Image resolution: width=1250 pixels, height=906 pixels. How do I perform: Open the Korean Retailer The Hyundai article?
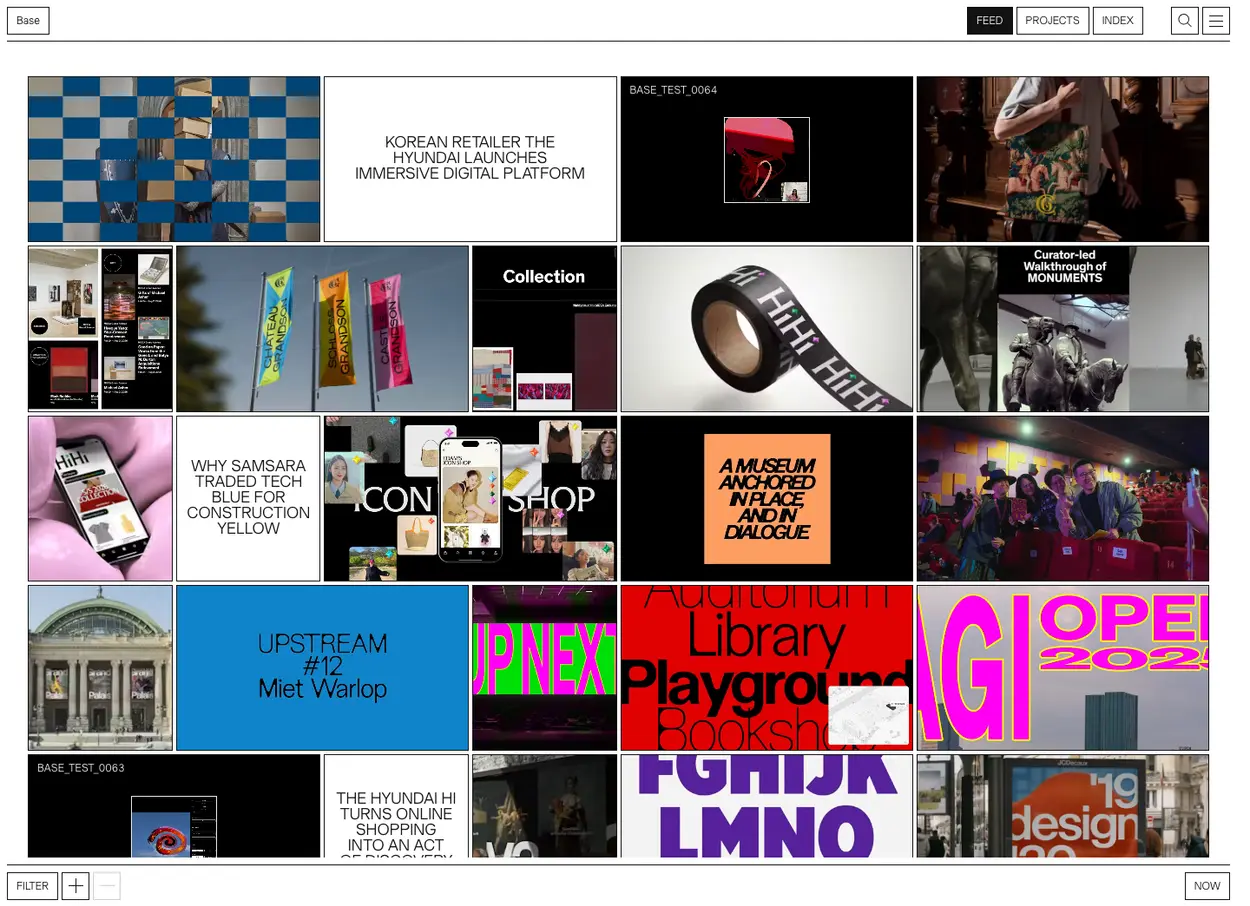pyautogui.click(x=470, y=159)
